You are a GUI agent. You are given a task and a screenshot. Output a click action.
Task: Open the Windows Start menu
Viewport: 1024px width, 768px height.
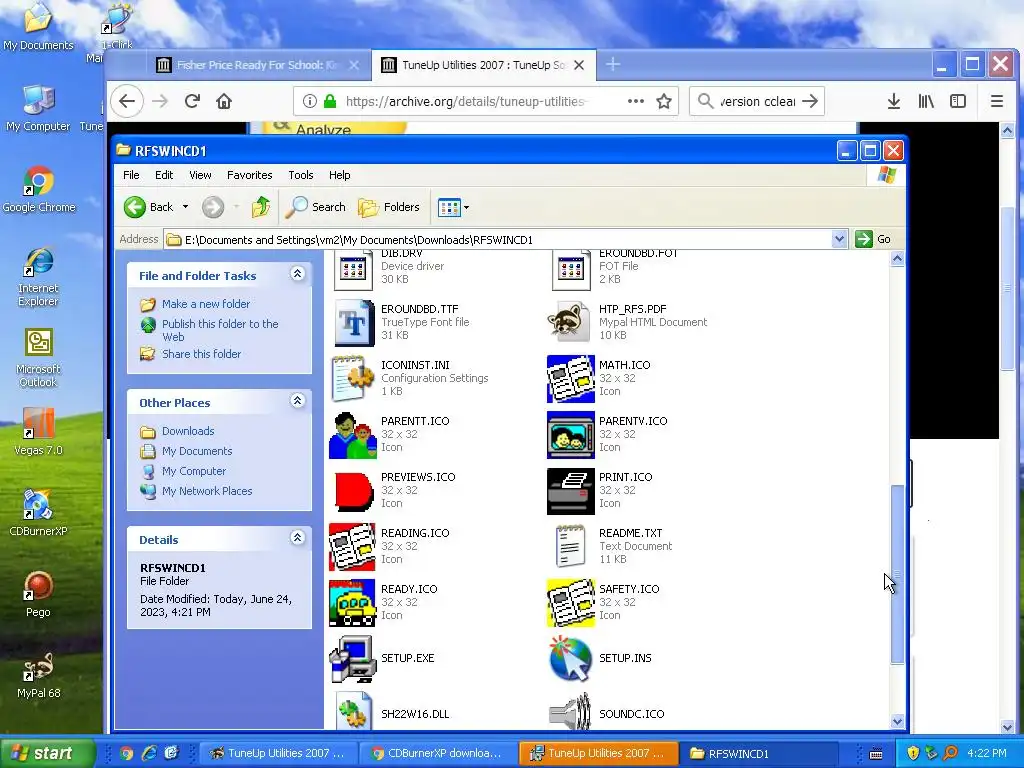tap(47, 753)
